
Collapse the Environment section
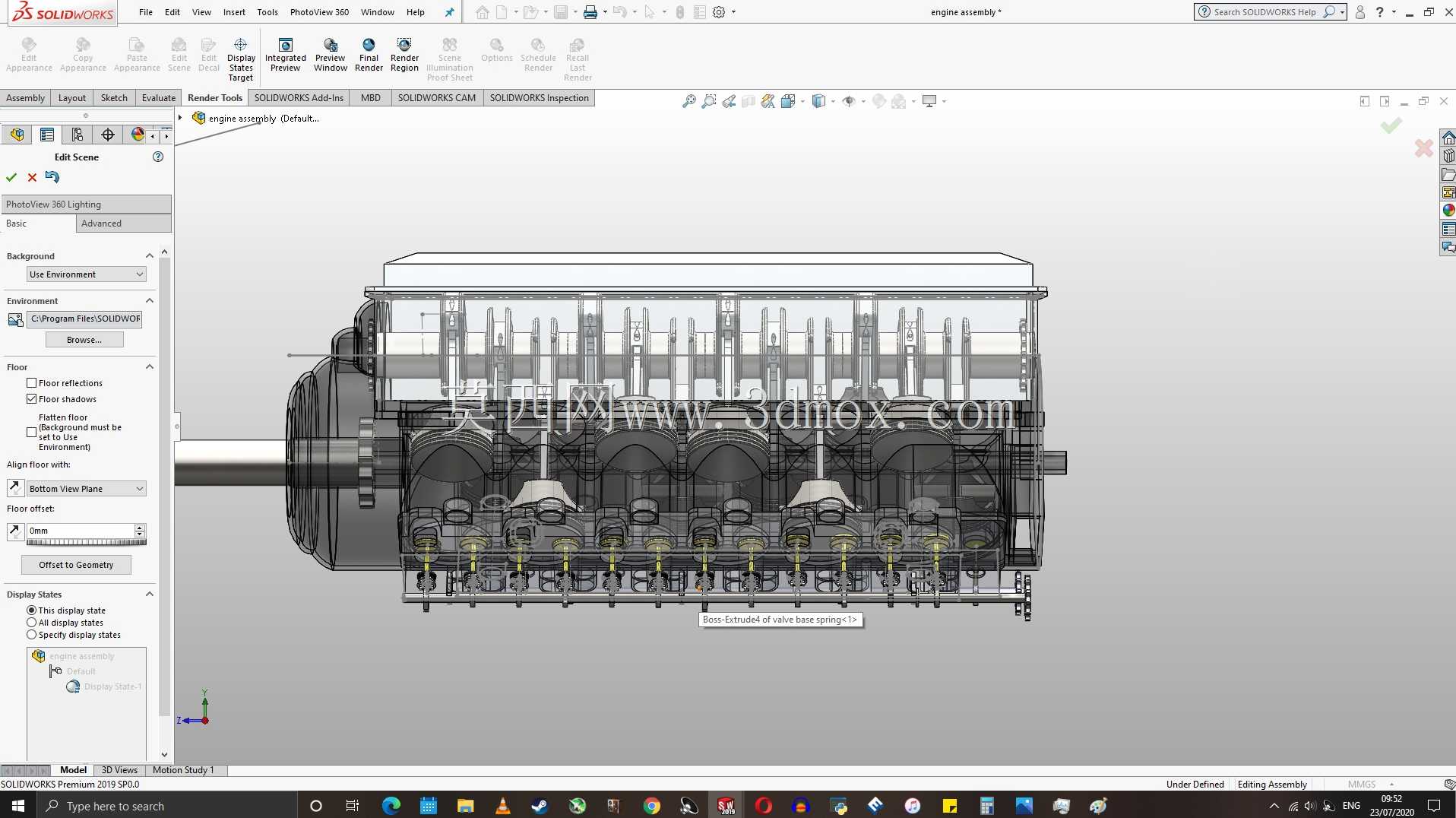150,301
